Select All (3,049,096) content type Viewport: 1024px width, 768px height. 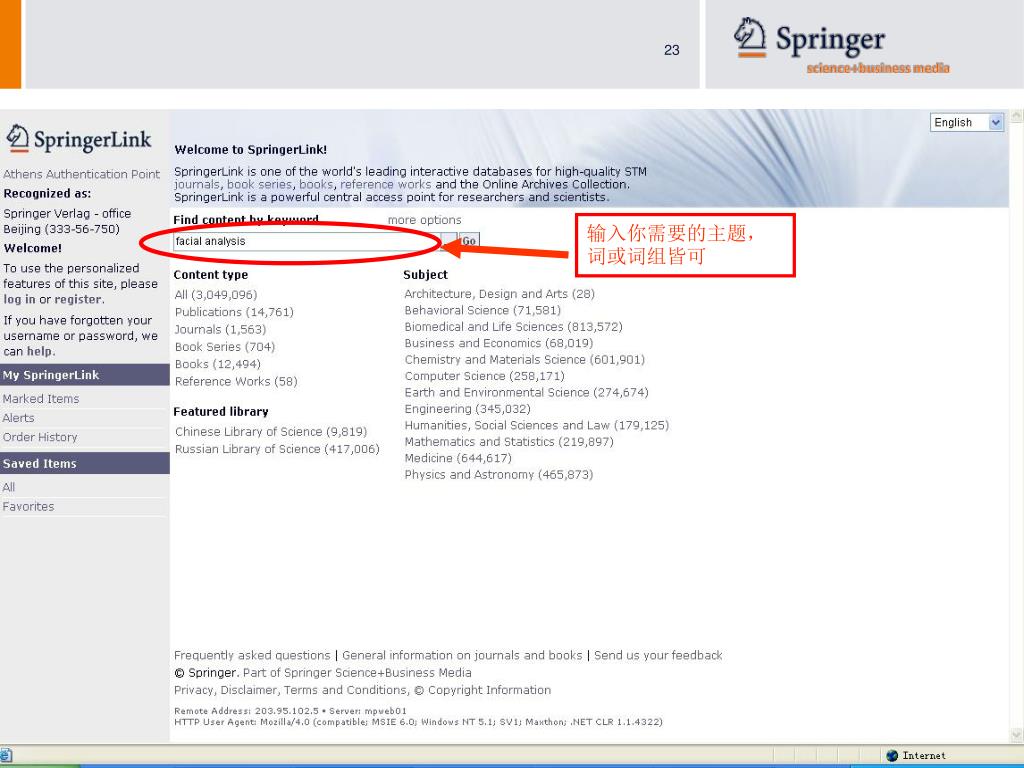(216, 295)
